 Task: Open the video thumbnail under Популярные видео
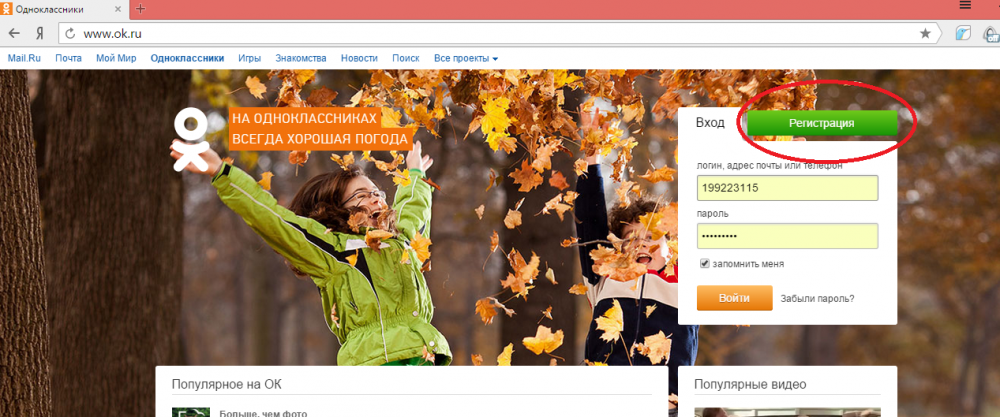tap(787, 412)
